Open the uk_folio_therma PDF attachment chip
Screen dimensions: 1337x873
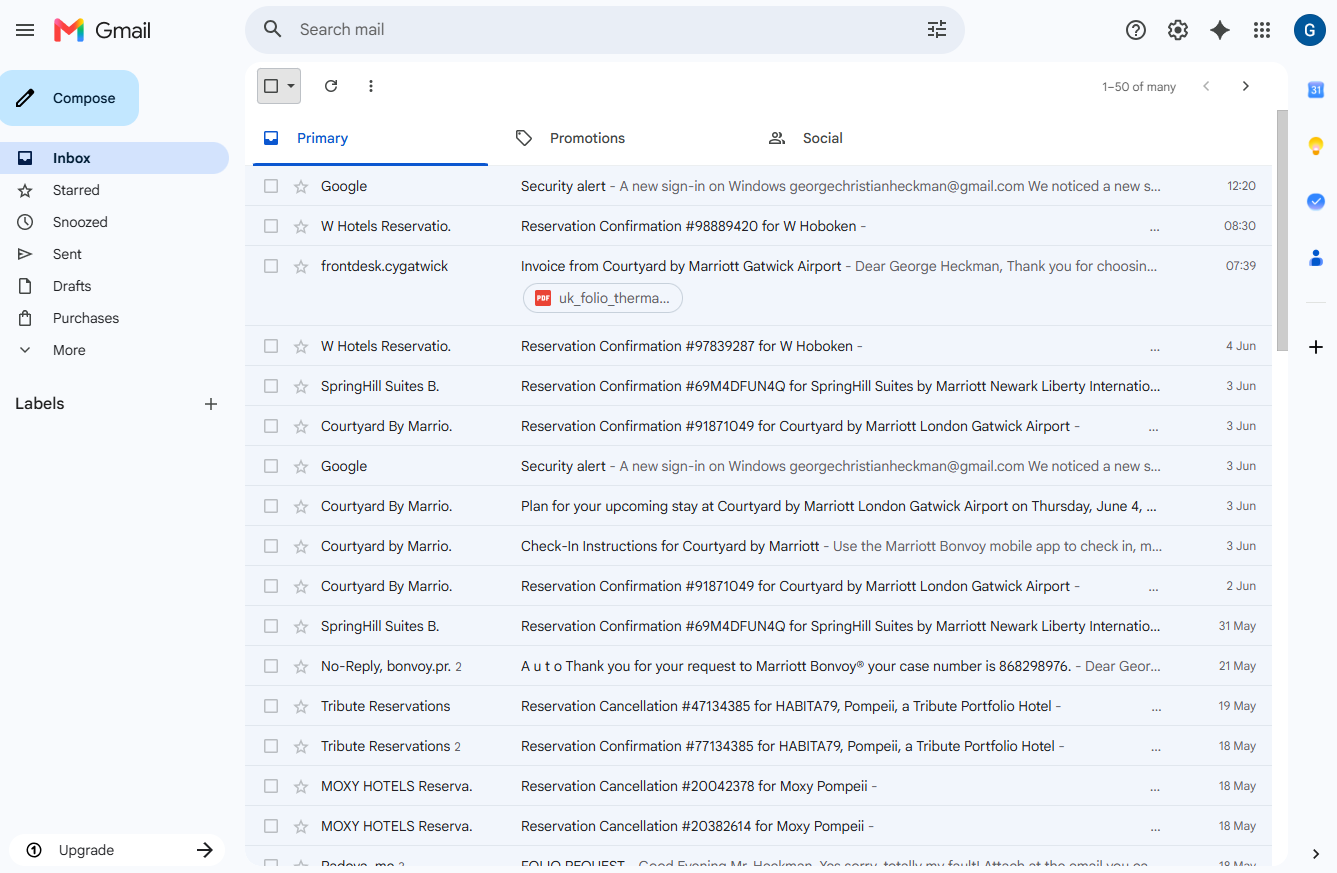point(603,298)
